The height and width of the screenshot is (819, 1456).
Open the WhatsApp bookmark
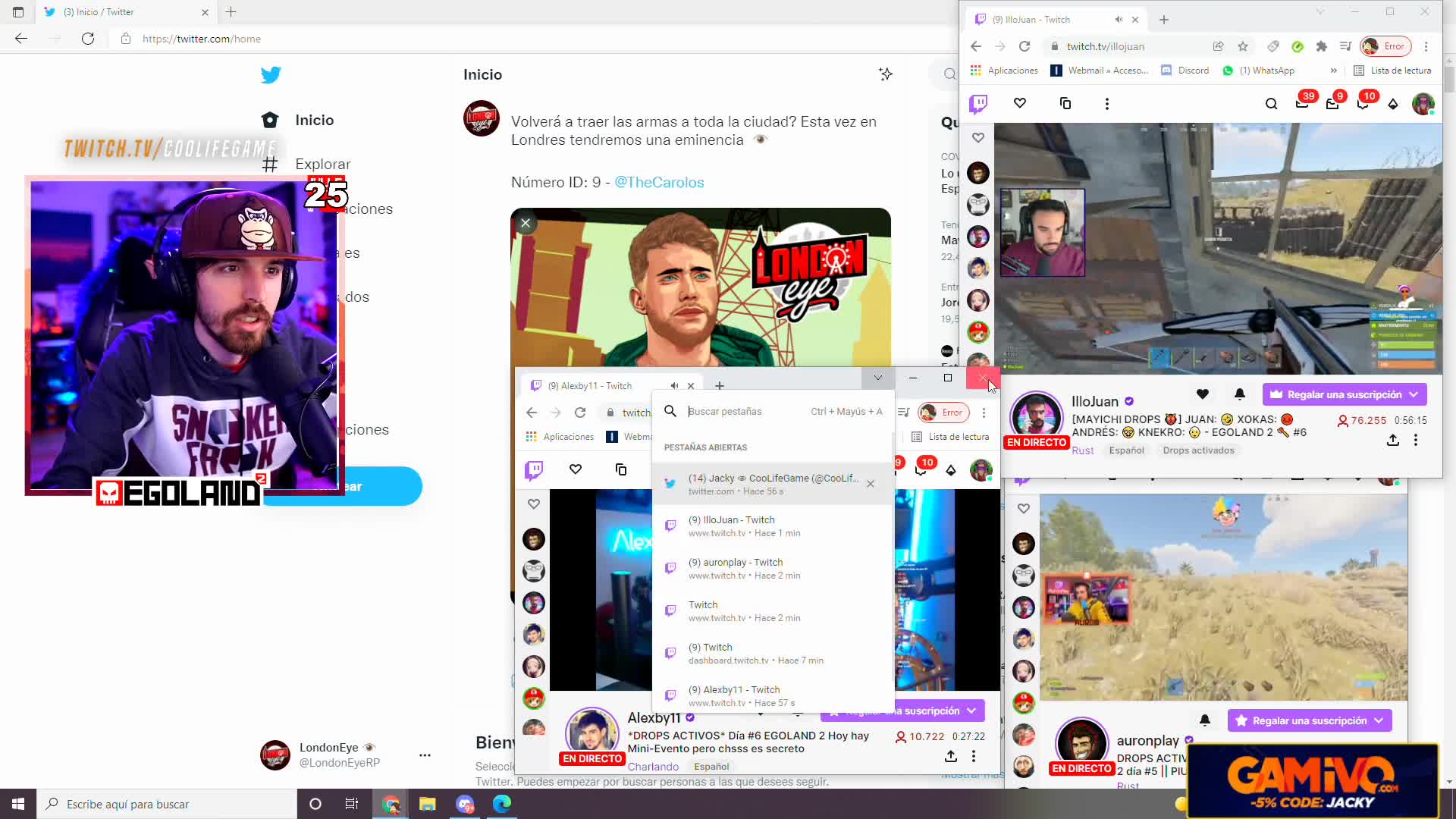click(x=1259, y=71)
